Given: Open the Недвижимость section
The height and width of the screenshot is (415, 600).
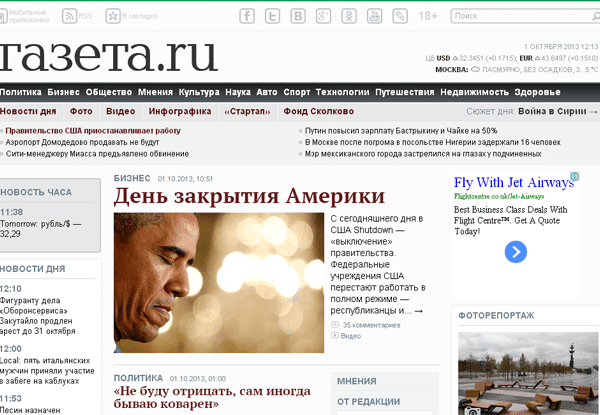Looking at the screenshot, I should [x=474, y=92].
